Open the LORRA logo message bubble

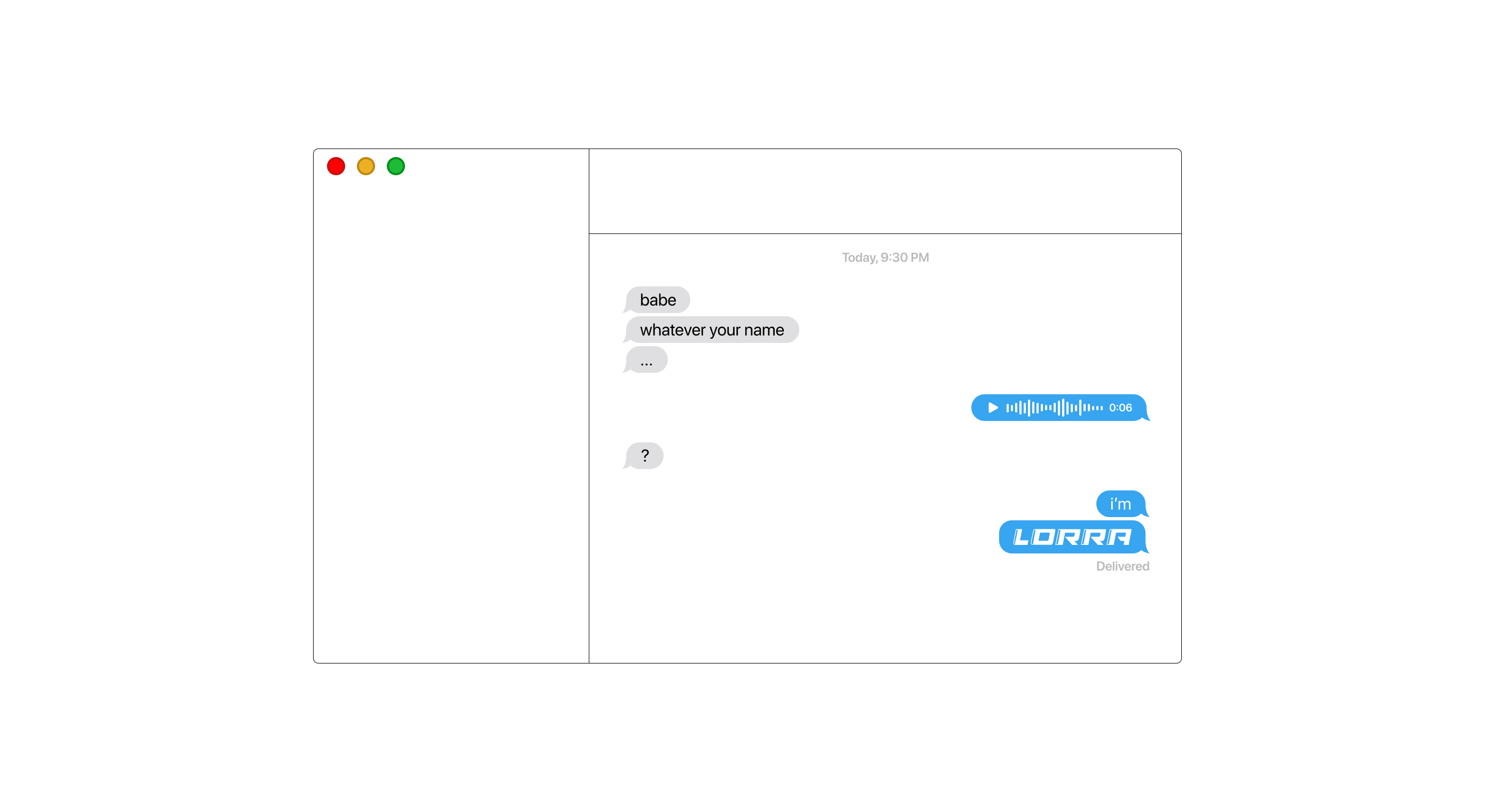[1073, 537]
